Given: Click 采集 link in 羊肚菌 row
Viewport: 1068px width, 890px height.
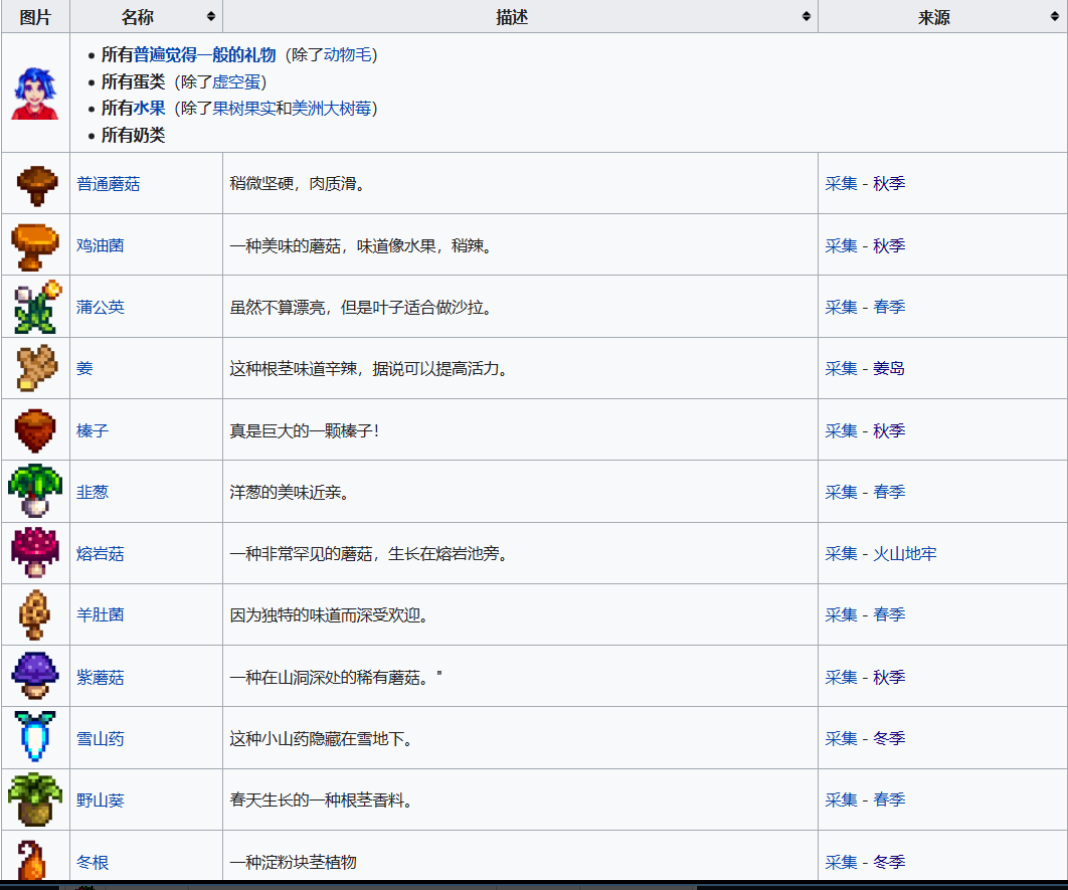Looking at the screenshot, I should click(x=841, y=614).
